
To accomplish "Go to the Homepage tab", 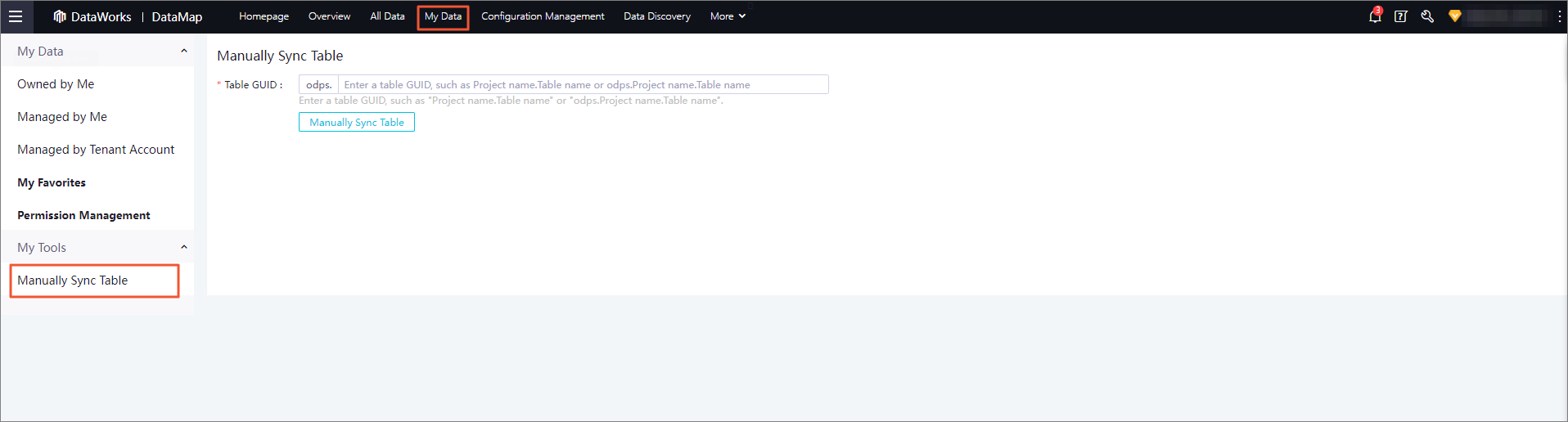I will coord(264,16).
